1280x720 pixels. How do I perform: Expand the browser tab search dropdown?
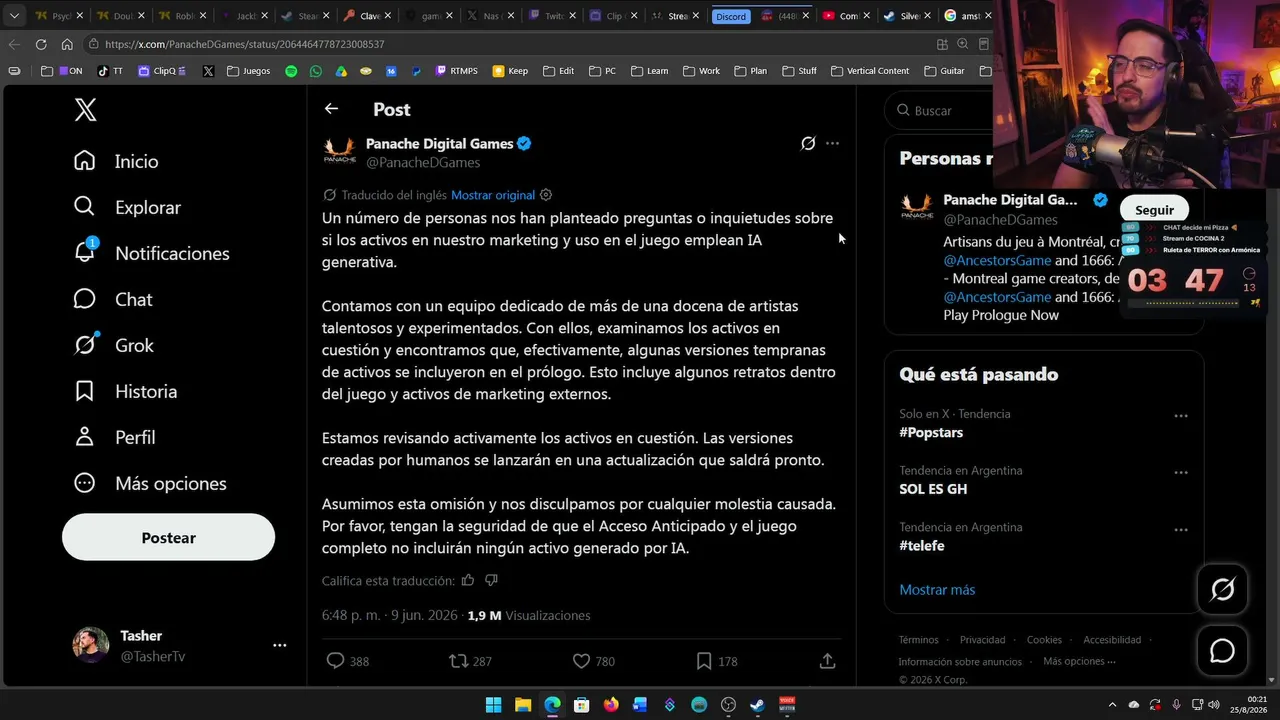click(x=14, y=16)
